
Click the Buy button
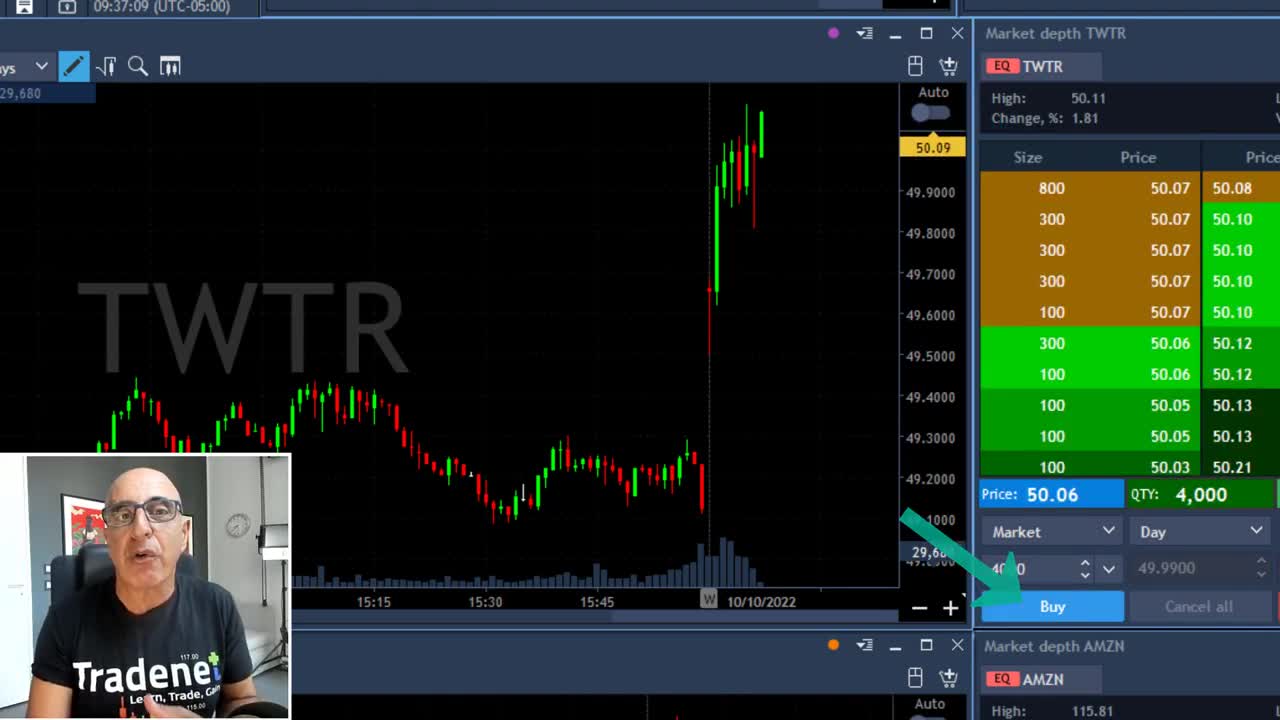pyautogui.click(x=1052, y=606)
